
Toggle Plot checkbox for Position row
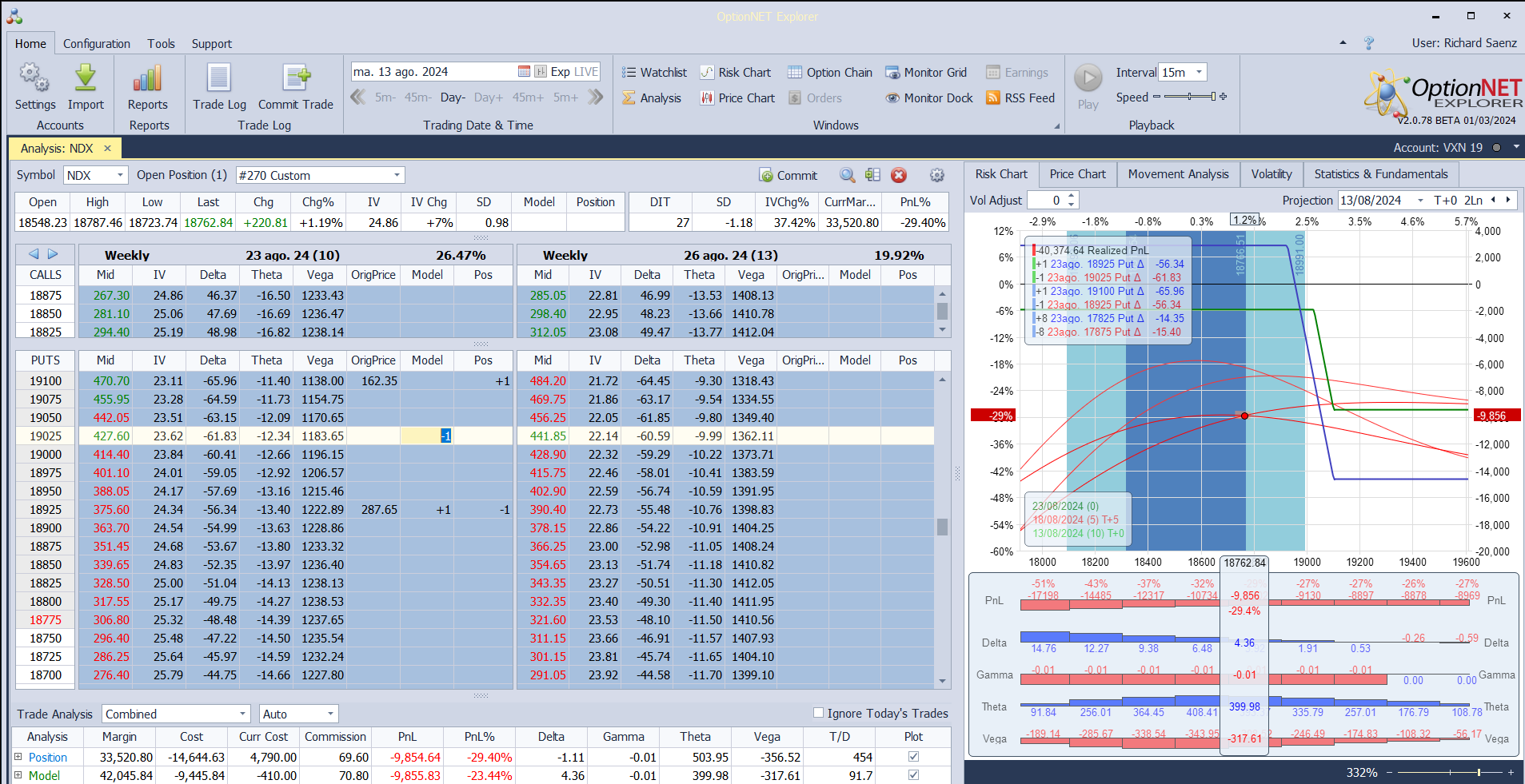(913, 757)
